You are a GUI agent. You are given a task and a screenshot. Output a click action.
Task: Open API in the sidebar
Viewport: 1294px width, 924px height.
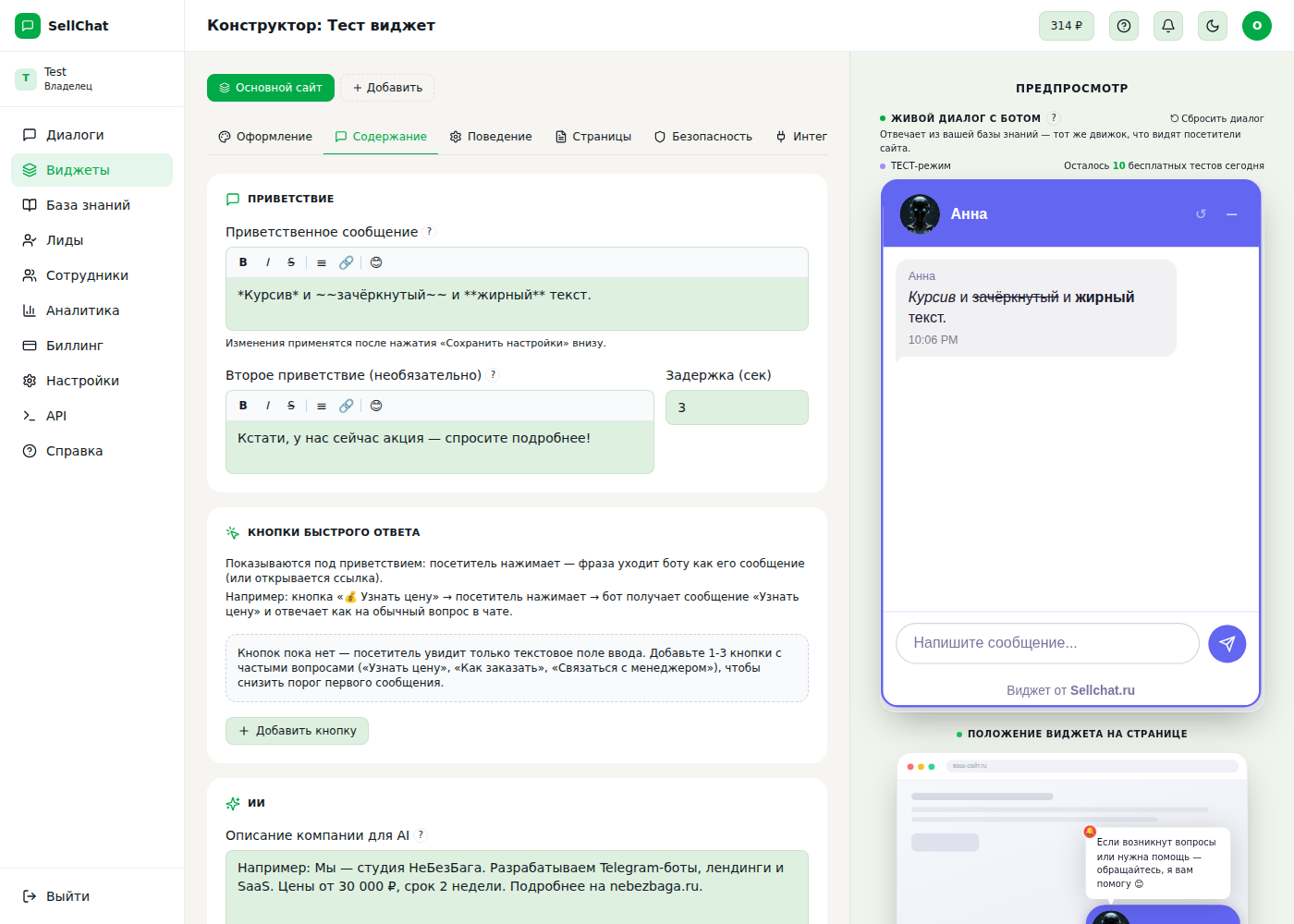(92, 416)
